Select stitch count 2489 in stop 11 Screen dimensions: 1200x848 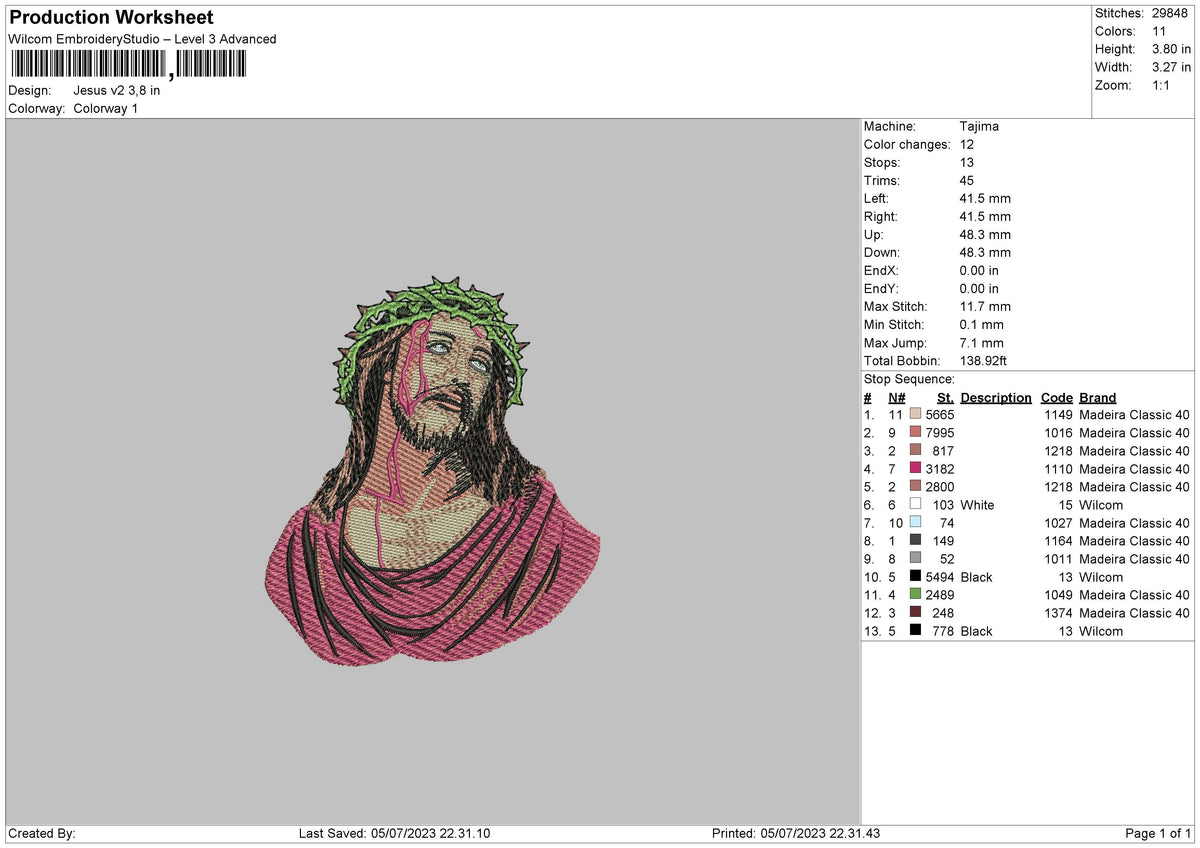tap(940, 595)
